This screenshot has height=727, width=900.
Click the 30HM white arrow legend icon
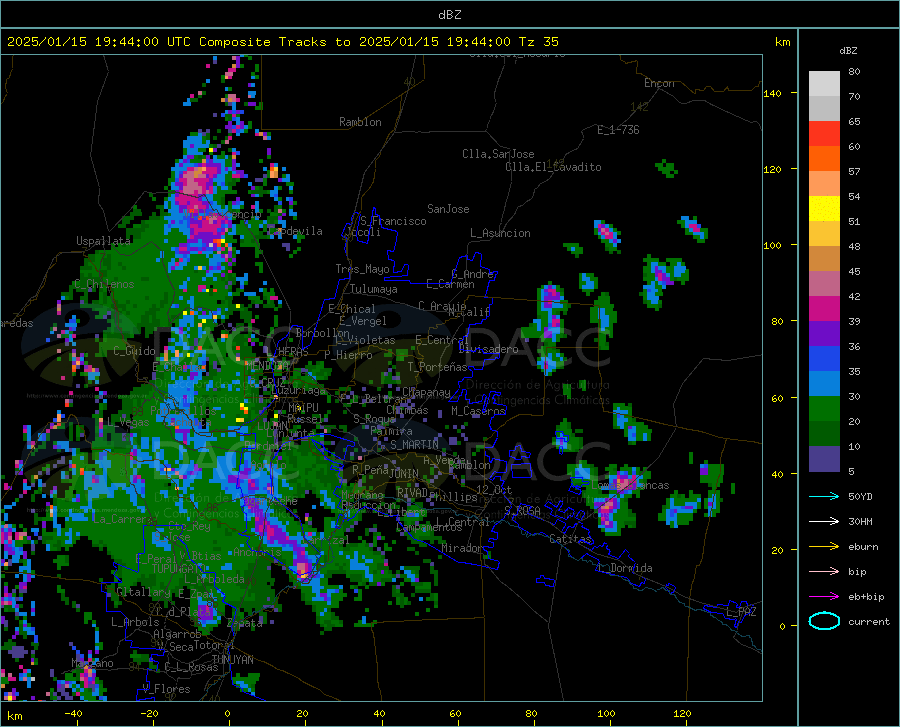[x=824, y=521]
